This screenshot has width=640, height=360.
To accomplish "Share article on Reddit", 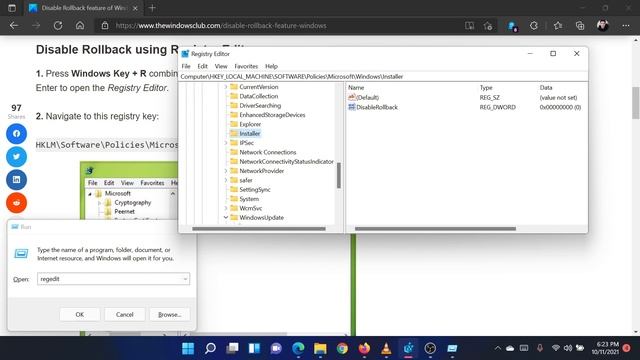I will coord(16,202).
